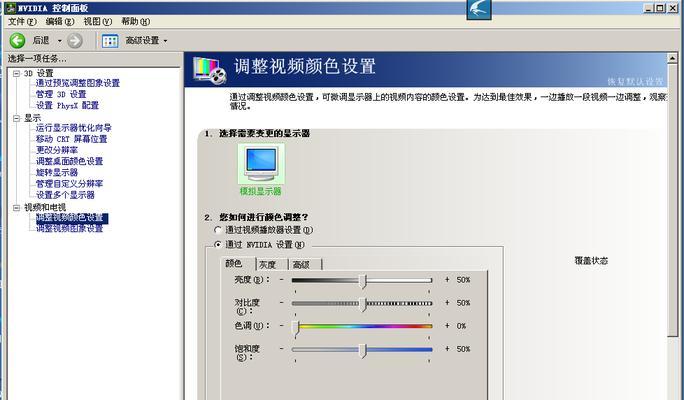Click 恢复默认设置 restore defaults link

tap(635, 82)
